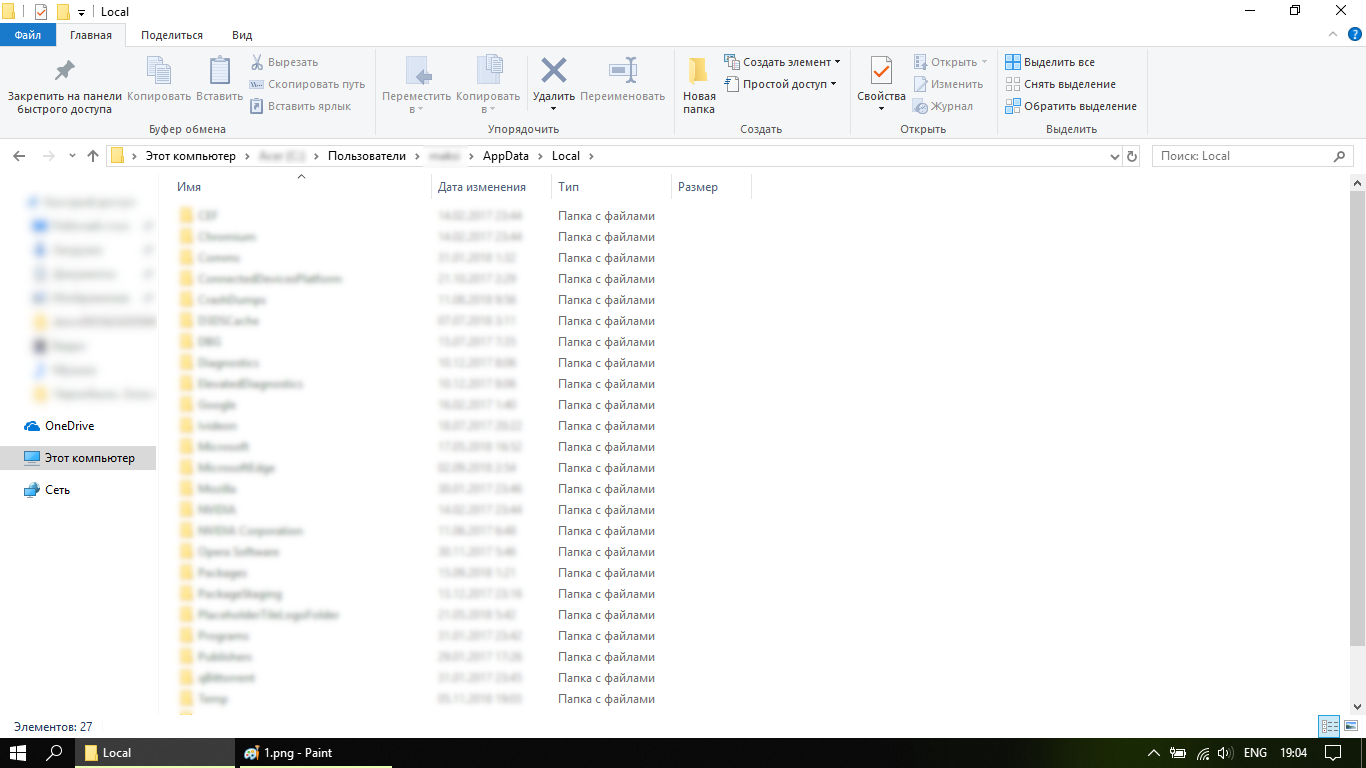1366x768 pixels.
Task: Open the Properties (Свойства) icon
Action: [x=881, y=71]
